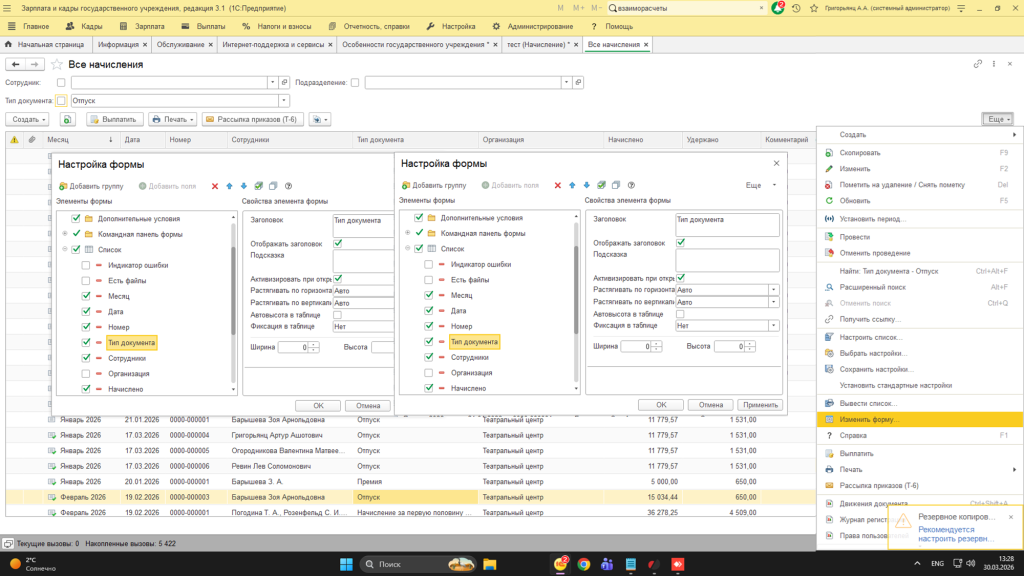Expand the Печать dropdown in the toolbar
Viewport: 1024px width, 576px height.
click(x=173, y=119)
